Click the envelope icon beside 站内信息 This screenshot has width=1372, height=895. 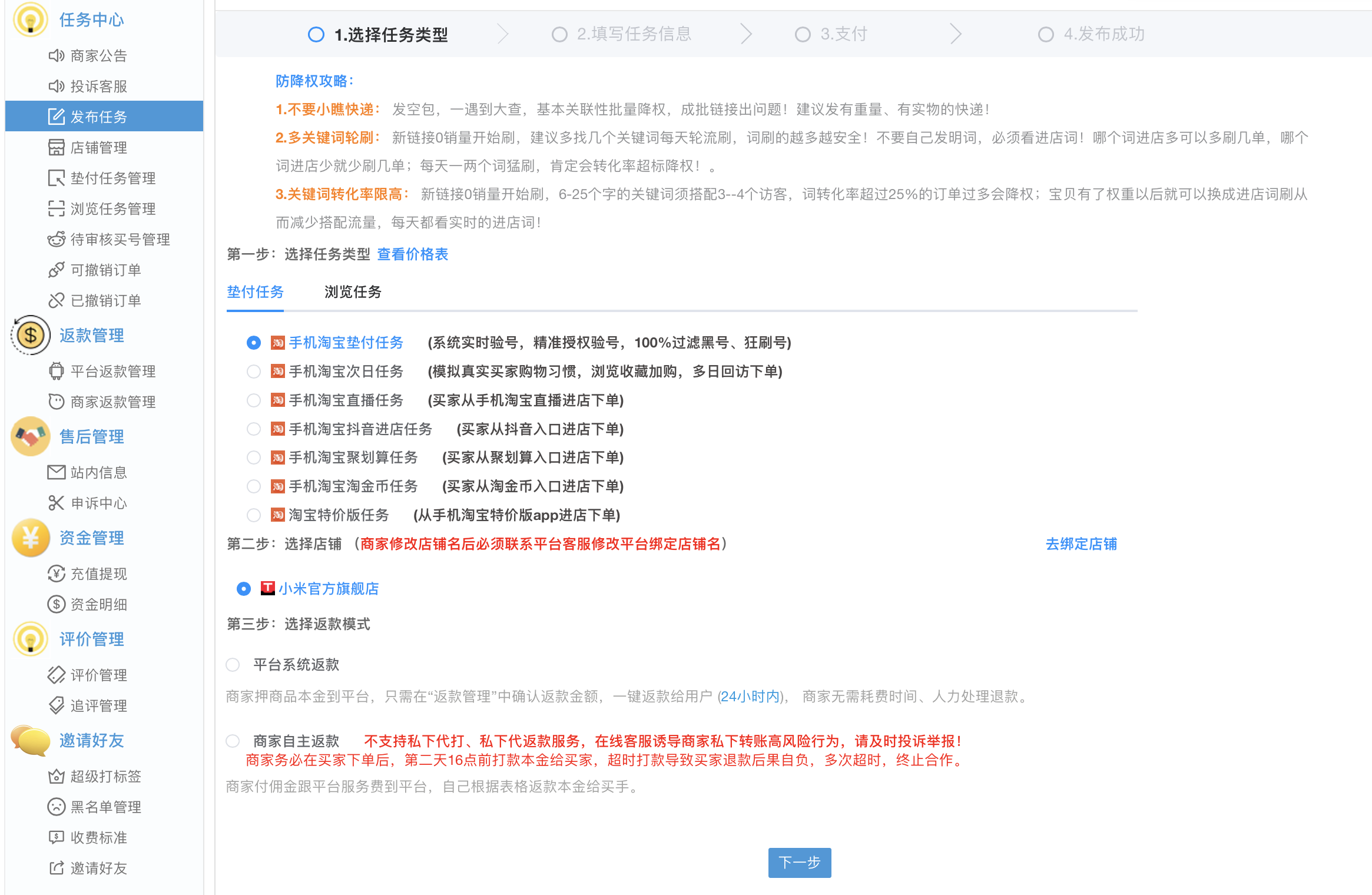[x=56, y=472]
